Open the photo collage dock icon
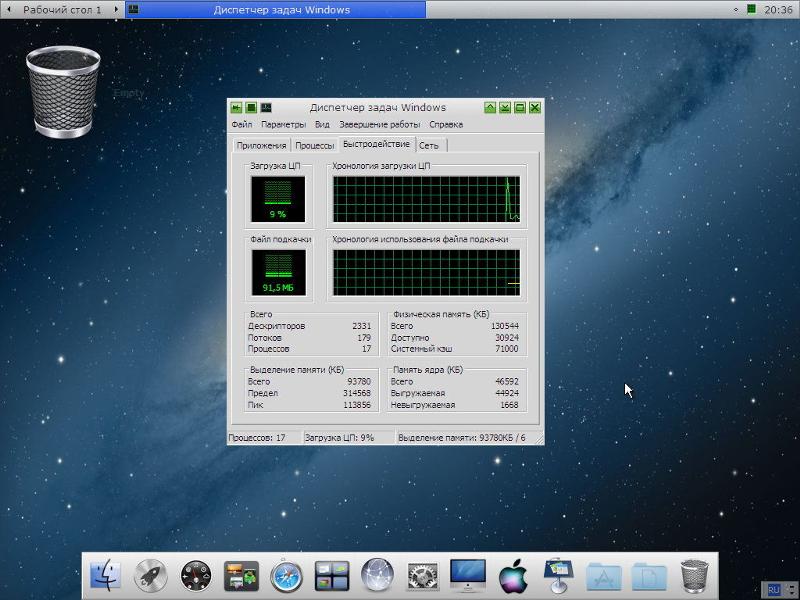The image size is (800, 600). point(241,576)
